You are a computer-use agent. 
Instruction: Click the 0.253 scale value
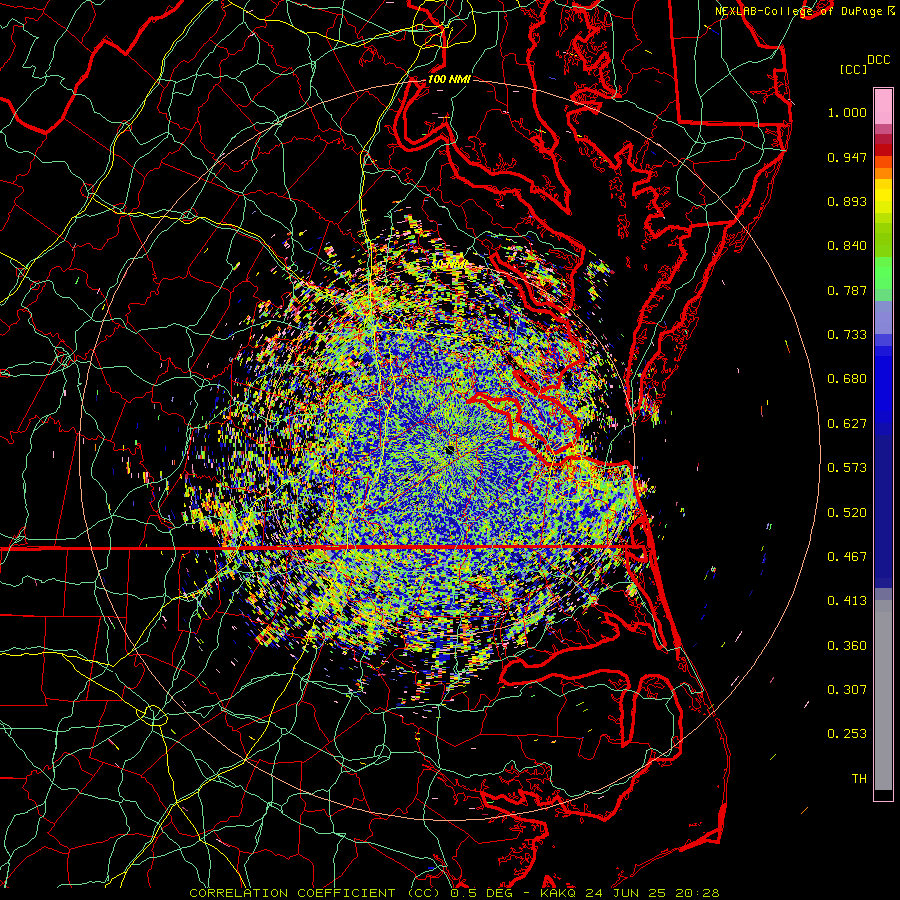coord(847,734)
